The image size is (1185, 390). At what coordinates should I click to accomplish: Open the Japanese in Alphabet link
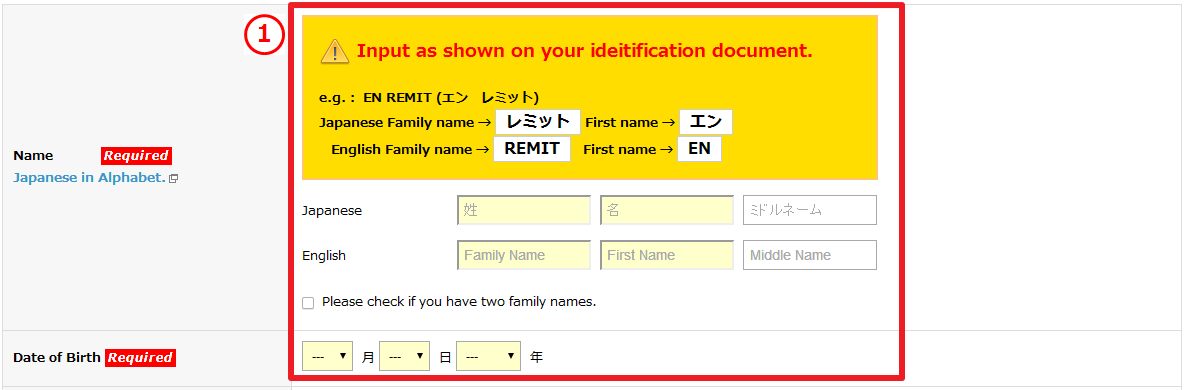(89, 179)
